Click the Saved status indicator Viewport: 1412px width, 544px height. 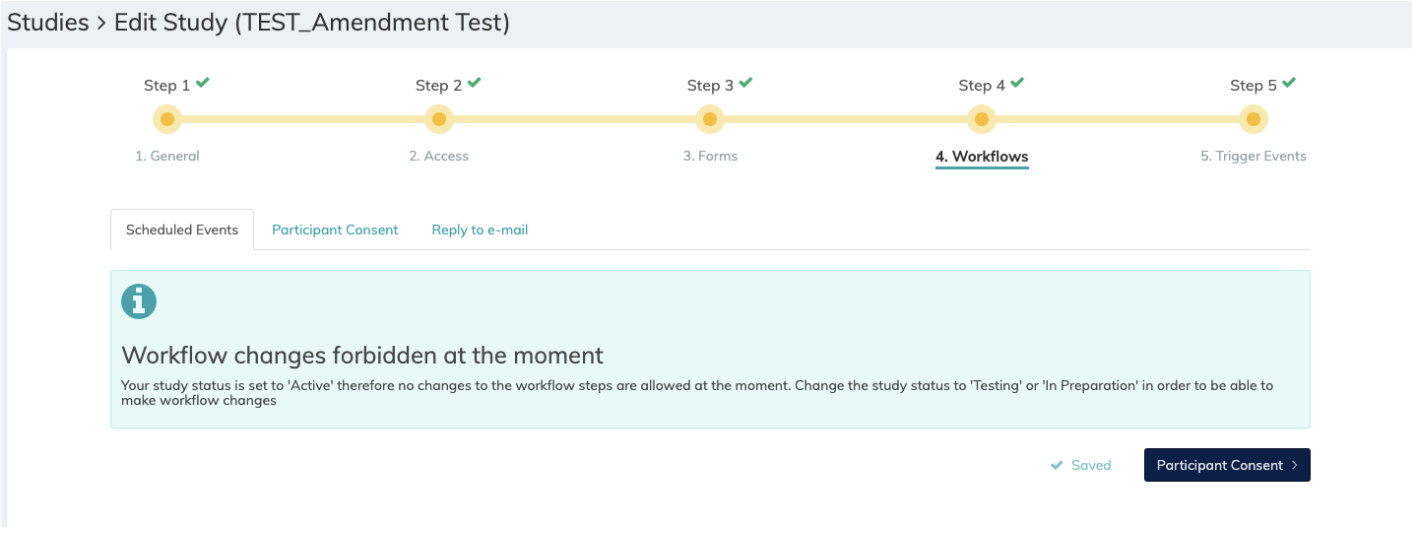[x=1081, y=465]
